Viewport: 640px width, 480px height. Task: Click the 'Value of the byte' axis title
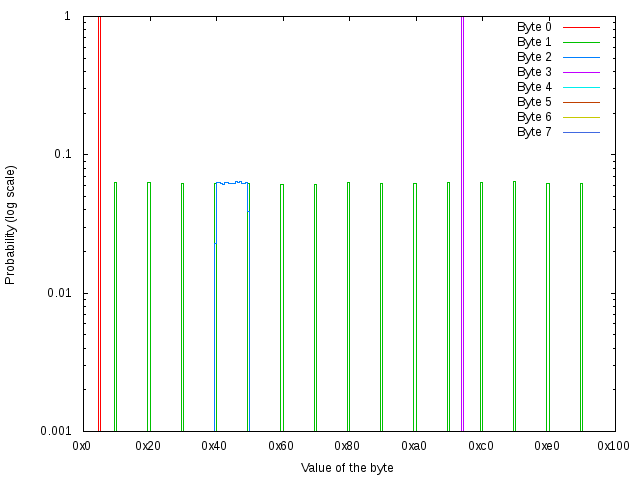click(347, 468)
